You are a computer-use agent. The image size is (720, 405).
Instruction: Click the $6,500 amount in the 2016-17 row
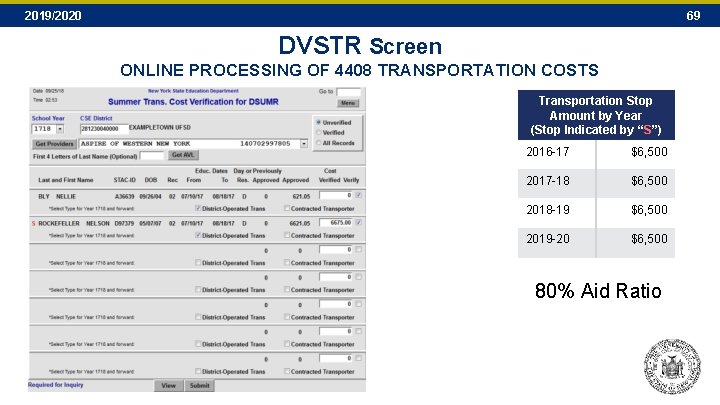point(649,152)
